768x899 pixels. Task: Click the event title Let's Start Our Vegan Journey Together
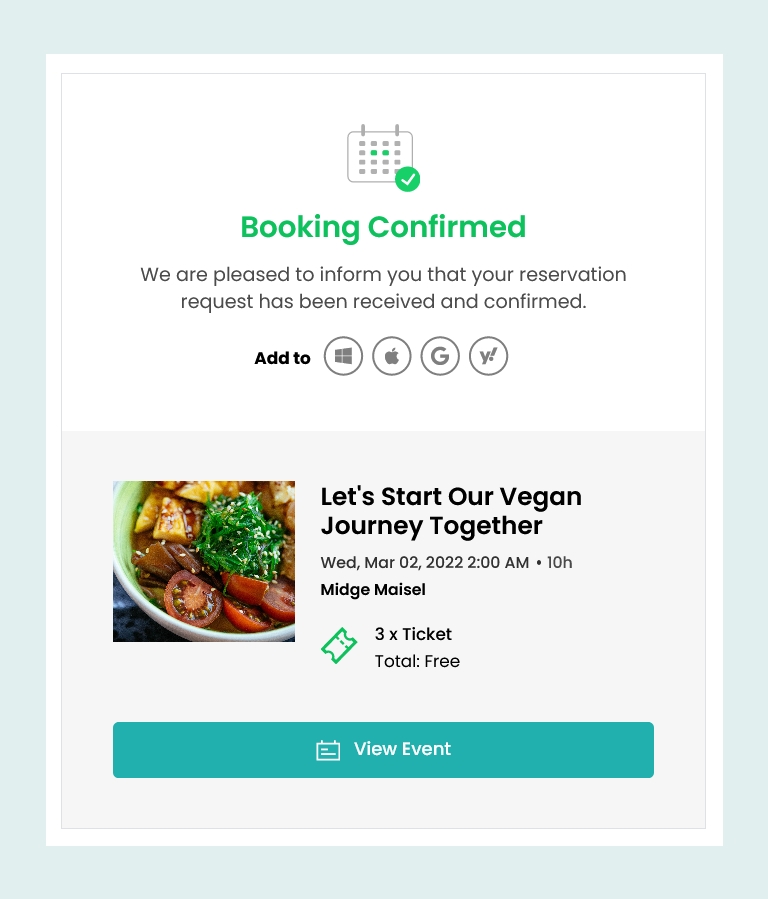tap(451, 511)
